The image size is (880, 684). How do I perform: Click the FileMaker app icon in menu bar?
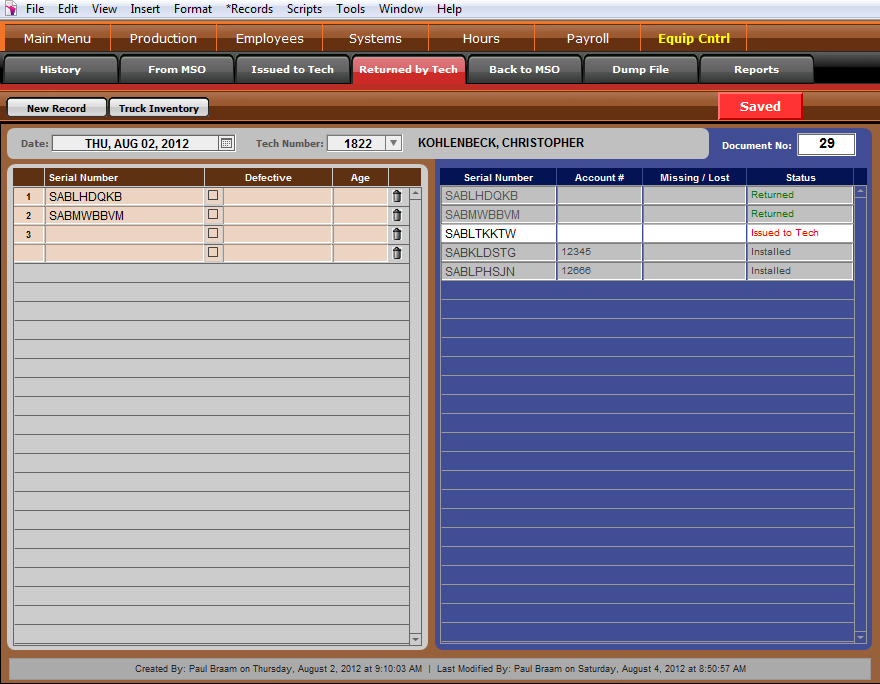11,9
